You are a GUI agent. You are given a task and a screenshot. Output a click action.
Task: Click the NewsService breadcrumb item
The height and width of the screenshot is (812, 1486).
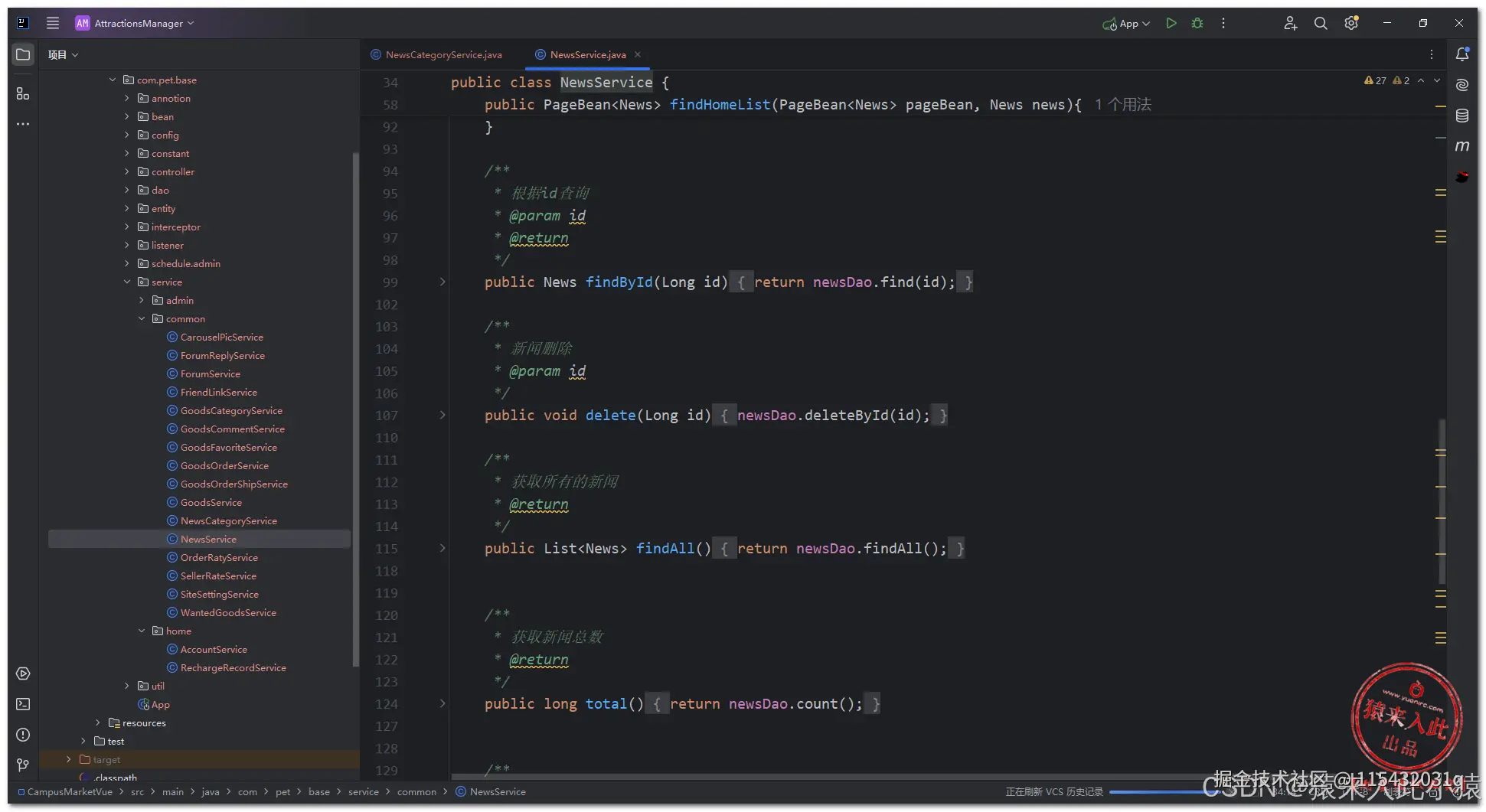(491, 791)
